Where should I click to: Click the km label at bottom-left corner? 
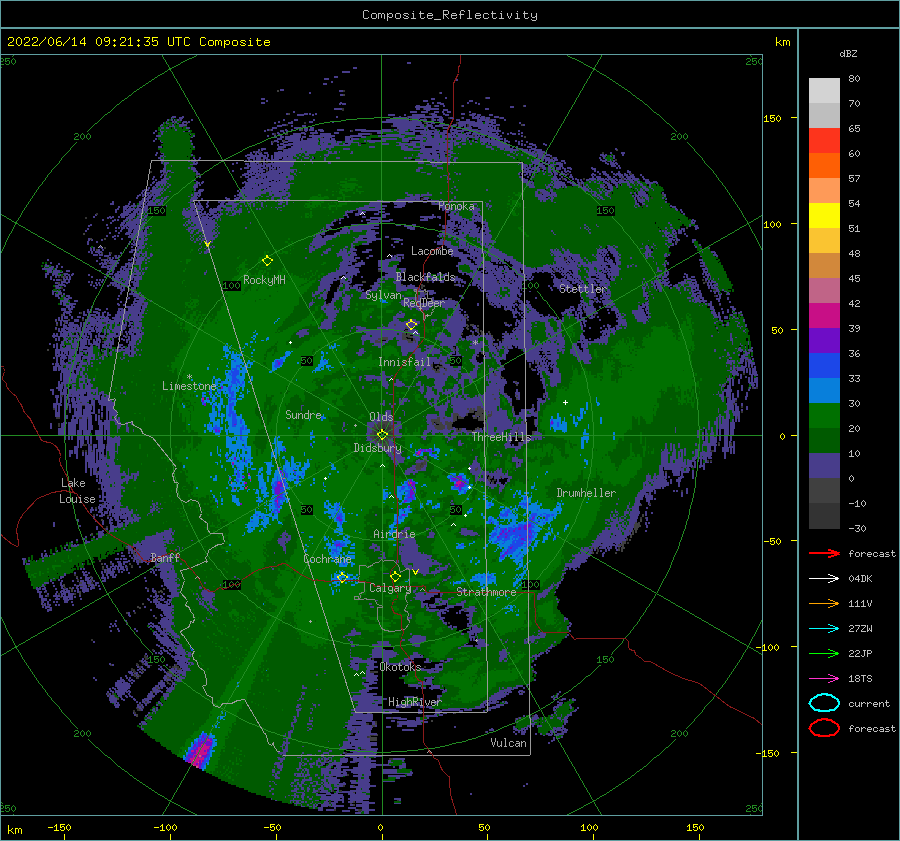coord(14,830)
